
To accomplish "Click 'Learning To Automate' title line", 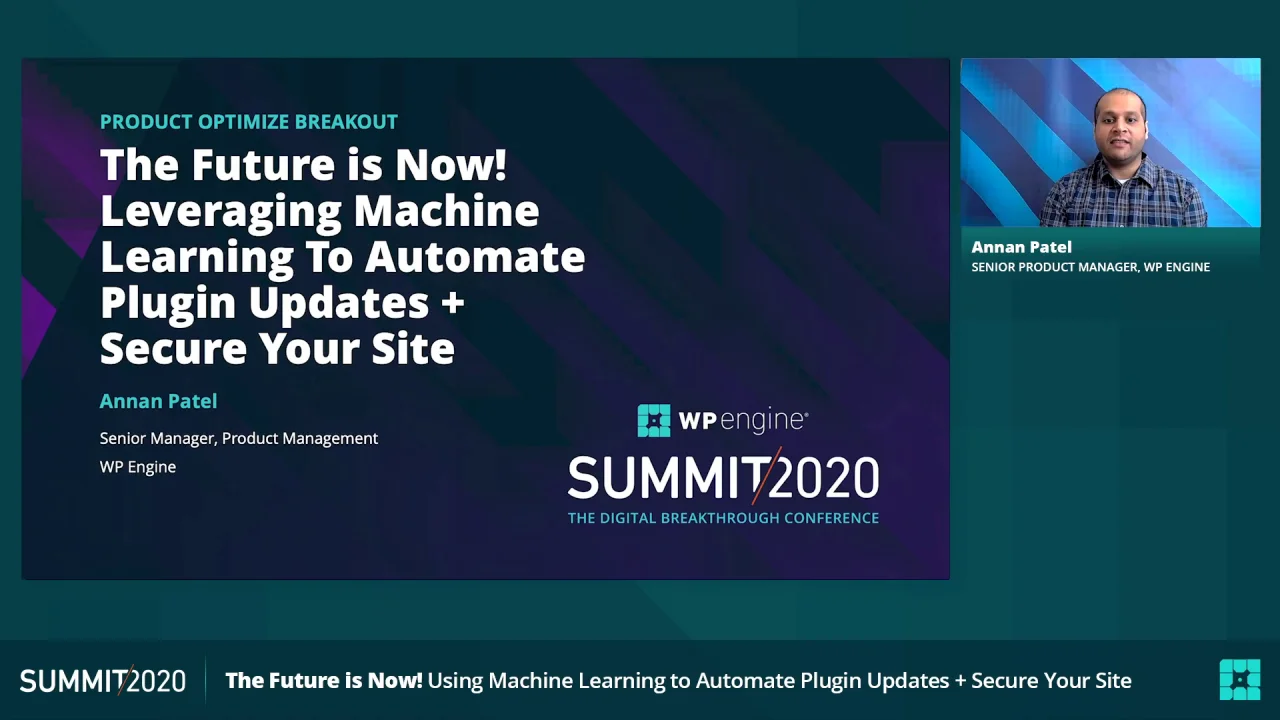I will [x=343, y=257].
